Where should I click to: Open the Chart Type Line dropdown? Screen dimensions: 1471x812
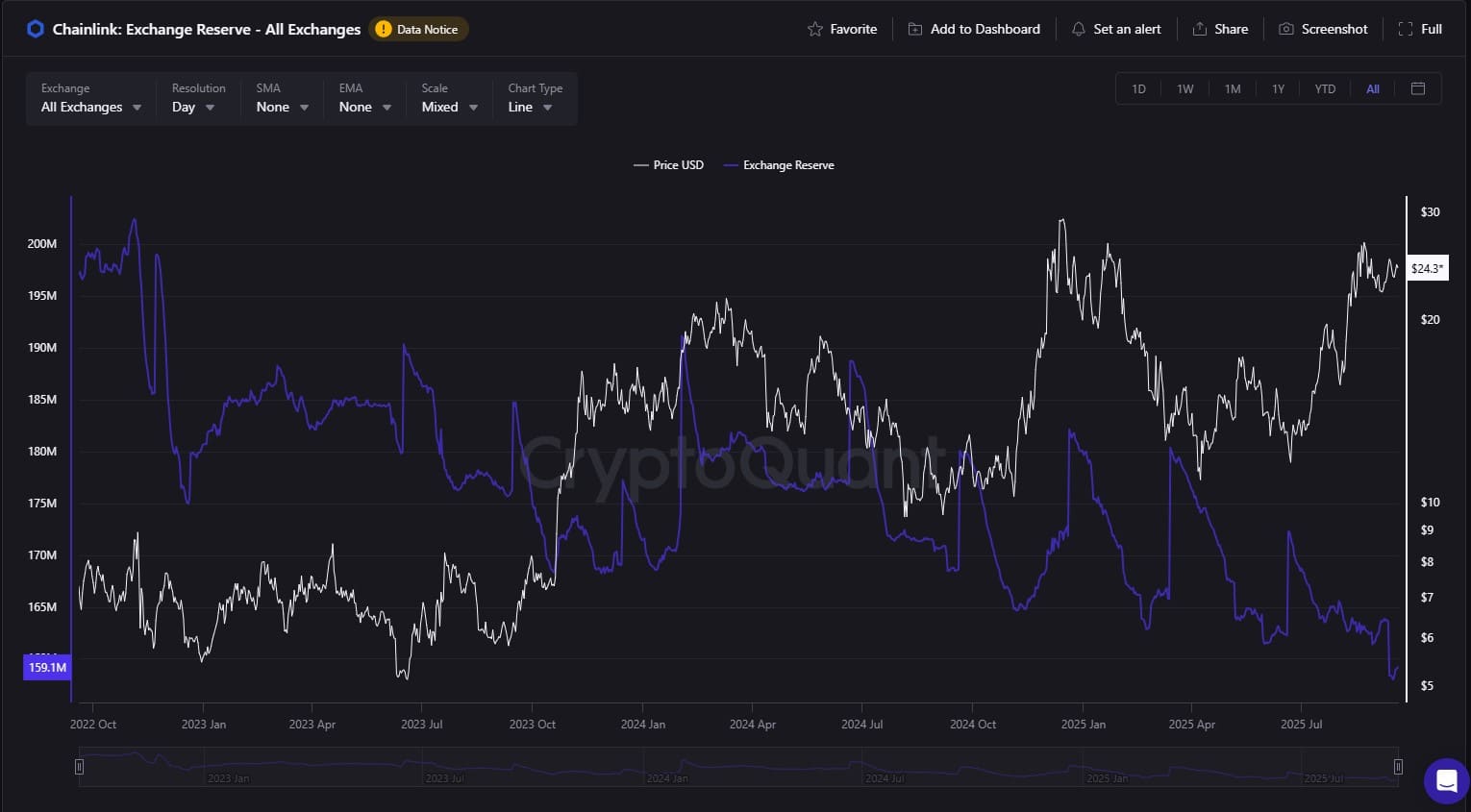click(535, 98)
